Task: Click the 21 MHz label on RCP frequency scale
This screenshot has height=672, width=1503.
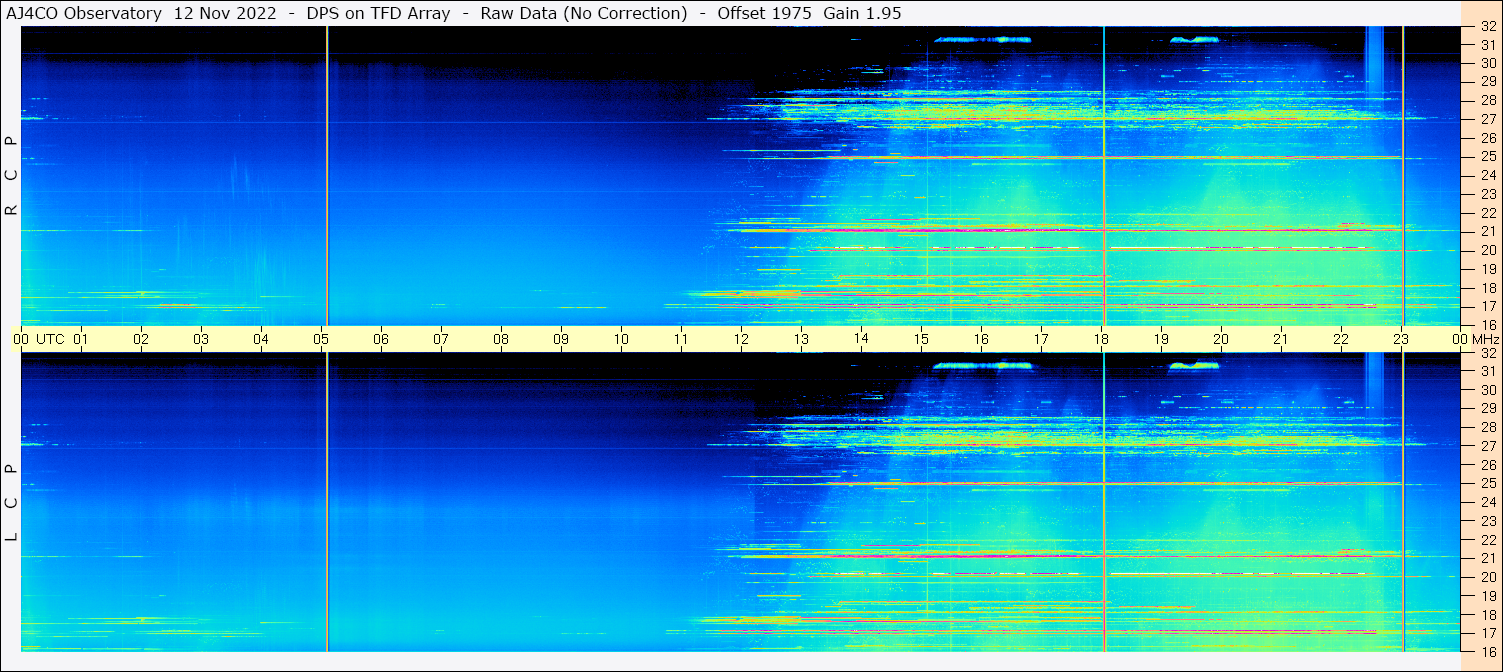Action: (x=1488, y=231)
